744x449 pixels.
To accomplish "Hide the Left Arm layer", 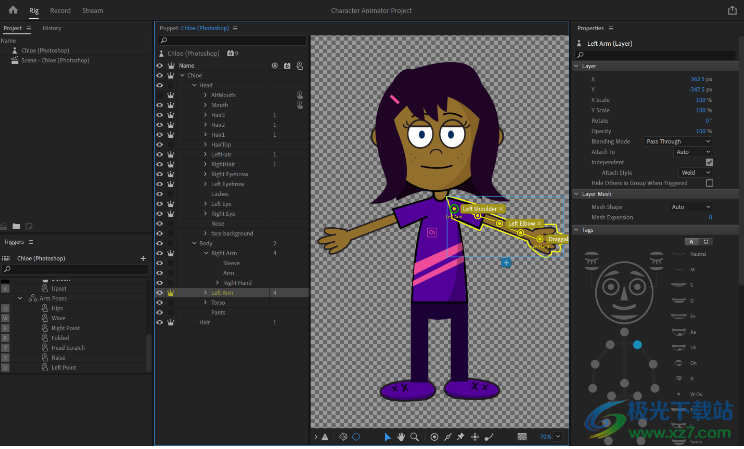I will pos(159,293).
